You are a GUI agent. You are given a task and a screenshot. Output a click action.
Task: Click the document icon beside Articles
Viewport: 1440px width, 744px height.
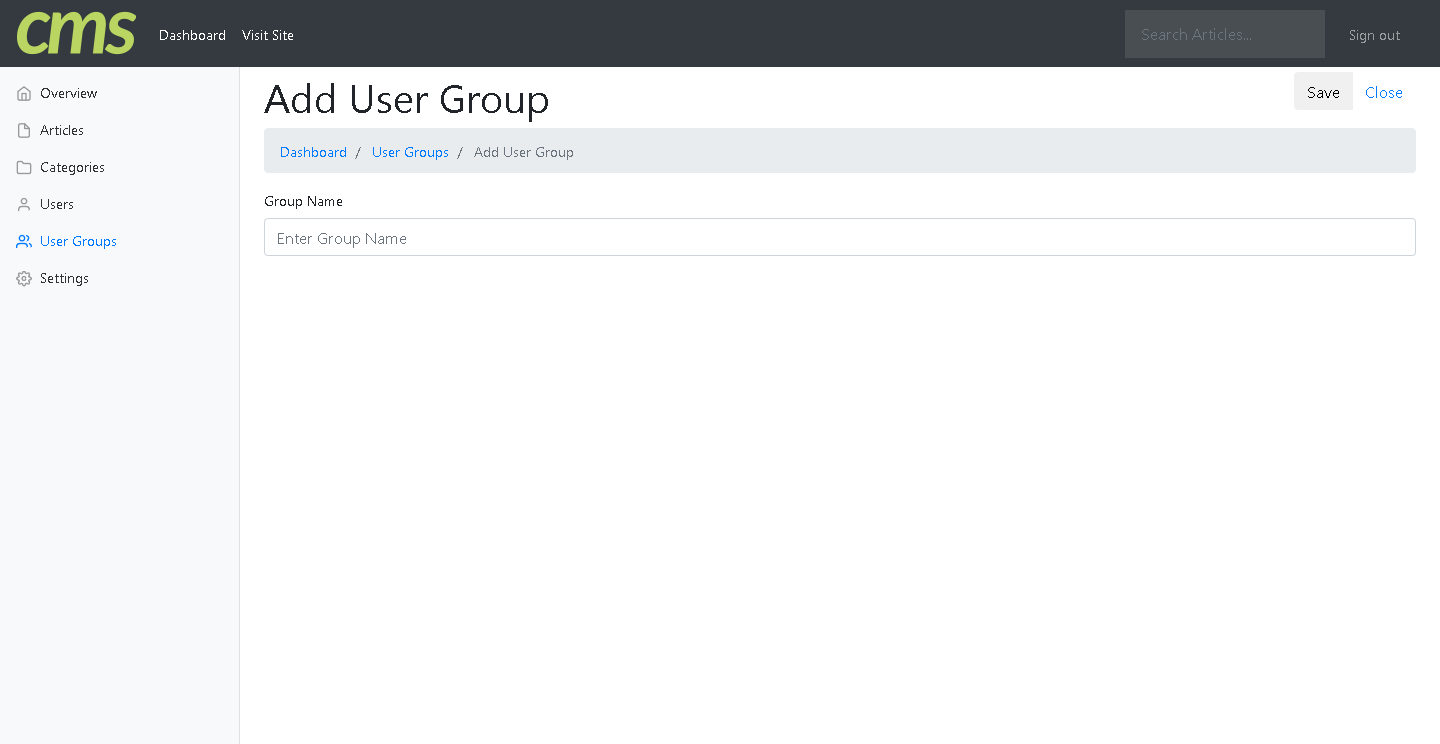pos(24,130)
